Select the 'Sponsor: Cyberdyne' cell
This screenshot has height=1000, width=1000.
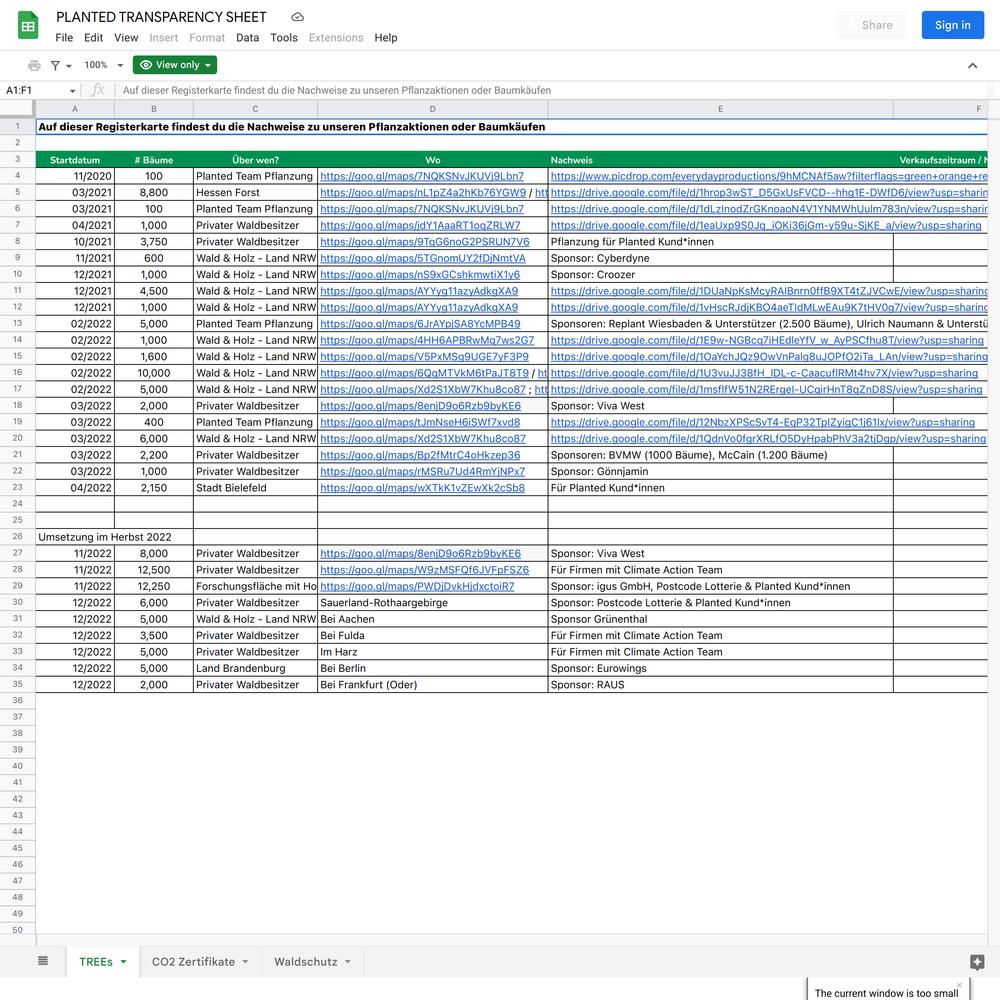click(x=721, y=258)
